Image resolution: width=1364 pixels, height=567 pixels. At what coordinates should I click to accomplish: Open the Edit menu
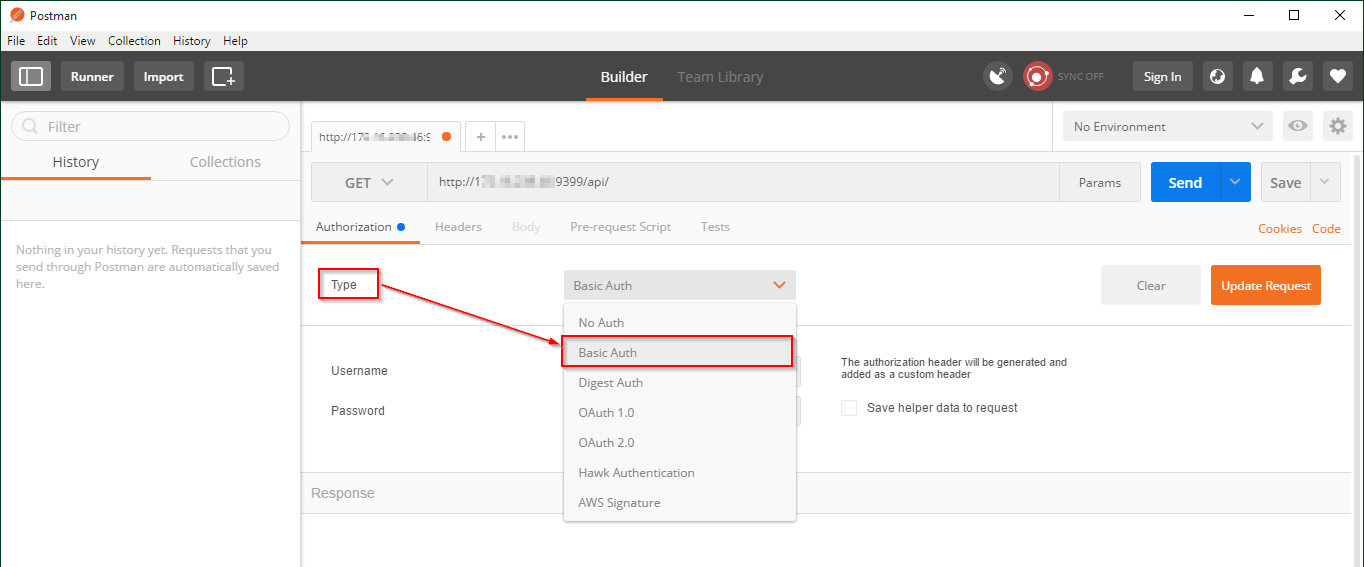pos(47,41)
